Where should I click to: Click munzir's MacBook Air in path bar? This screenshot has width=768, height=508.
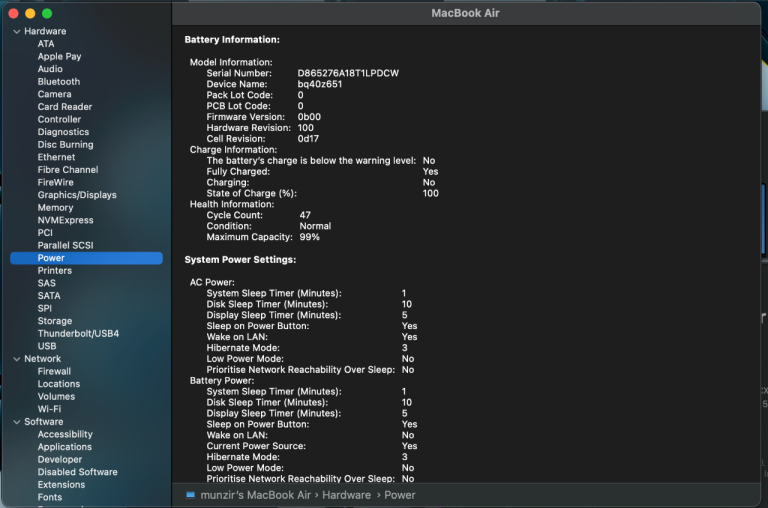pos(255,495)
